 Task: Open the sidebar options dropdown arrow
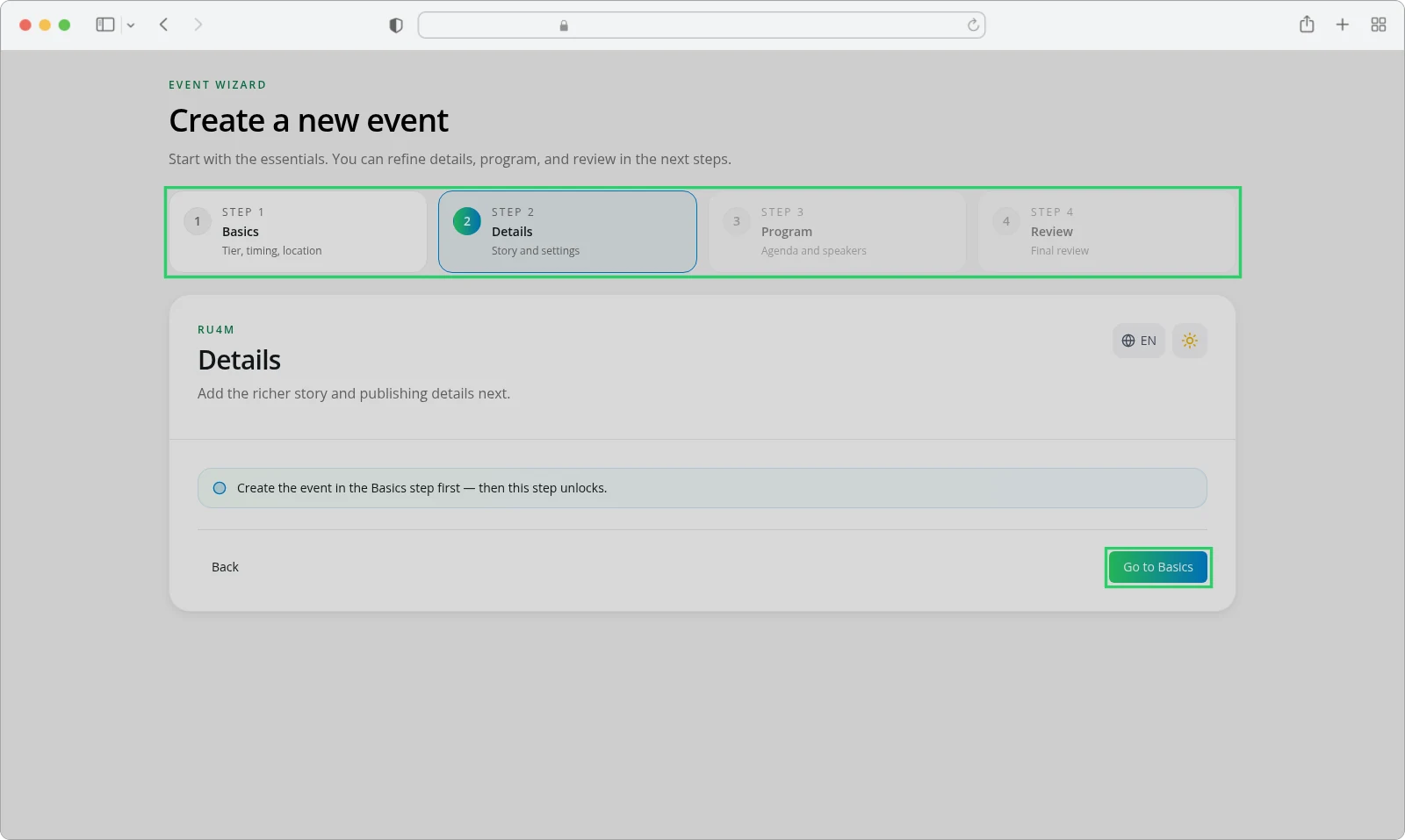[x=131, y=25]
